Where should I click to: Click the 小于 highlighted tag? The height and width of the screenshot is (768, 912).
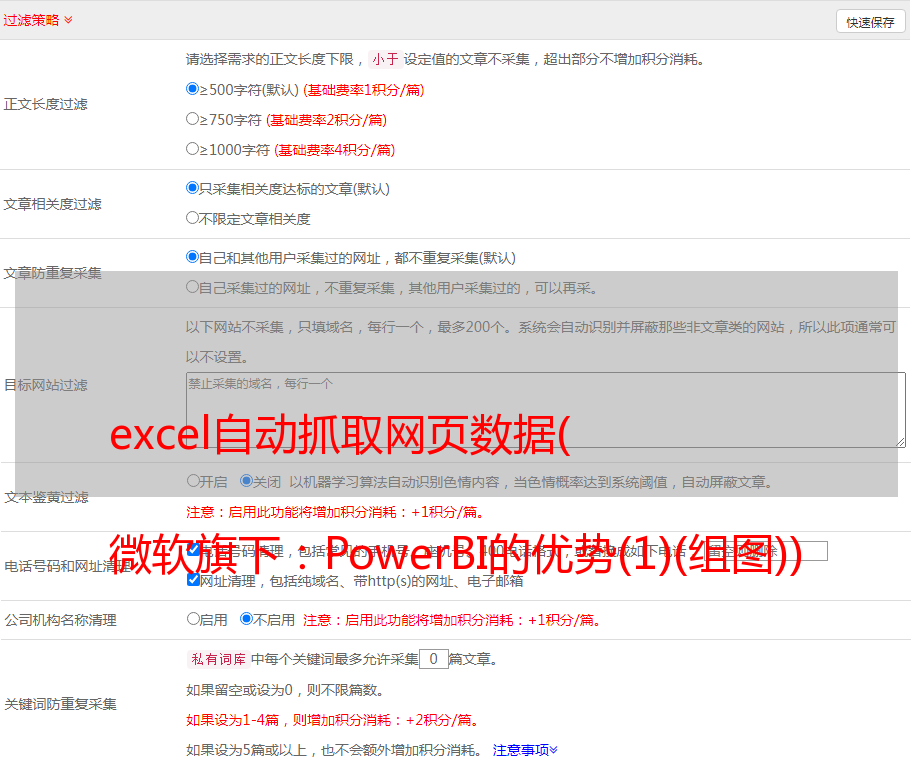point(386,59)
